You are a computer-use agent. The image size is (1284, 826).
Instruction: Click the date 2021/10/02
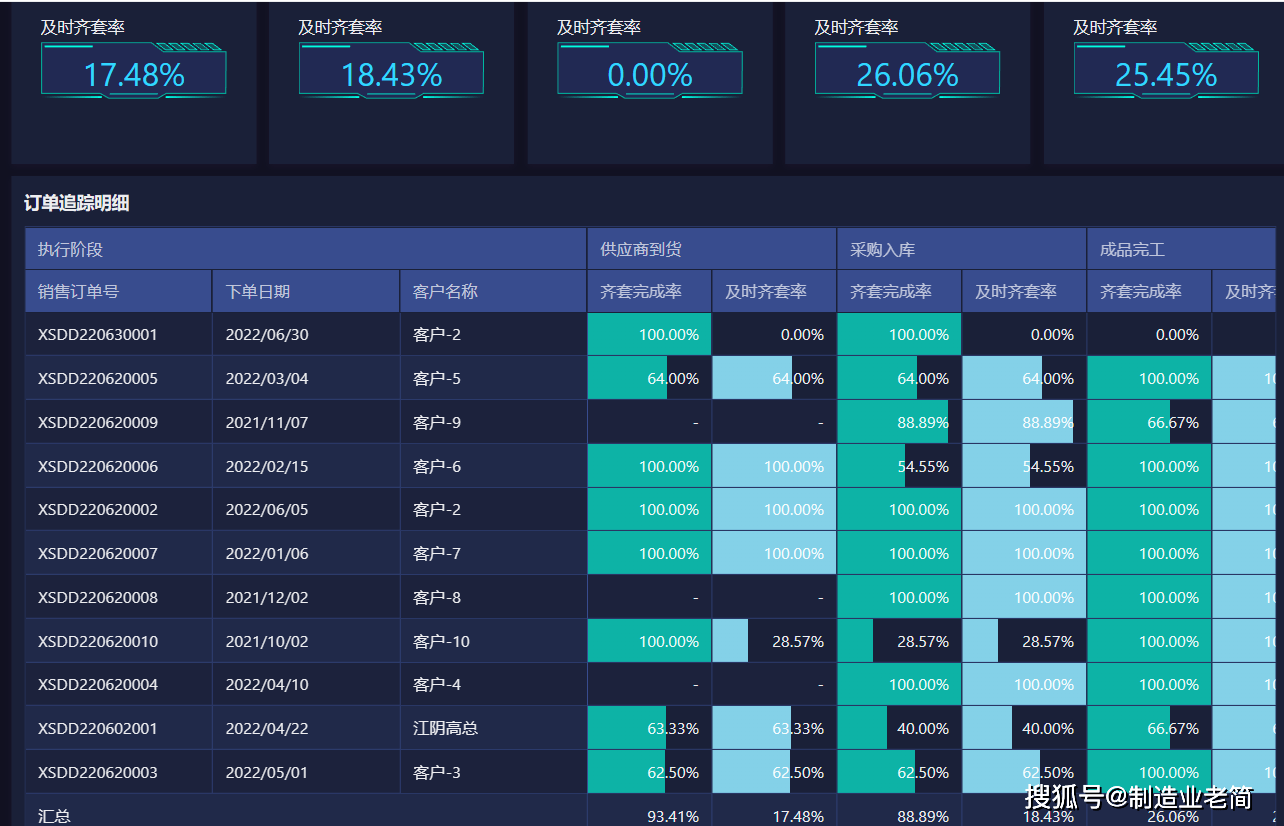(x=267, y=642)
